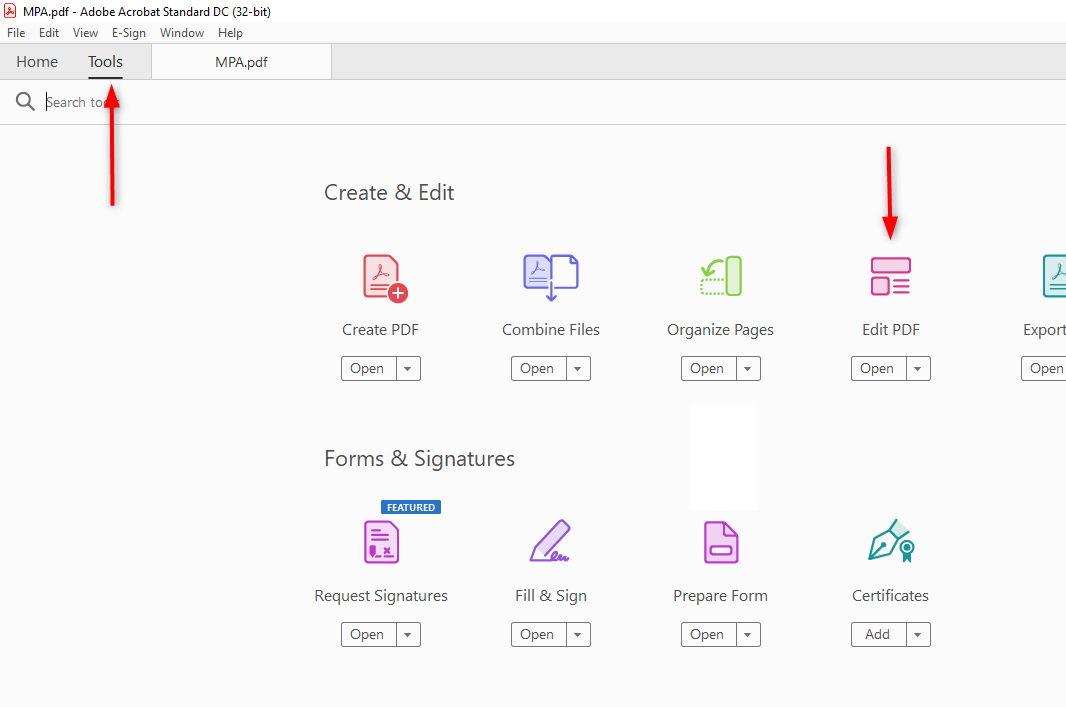Switch to the MPA.pdf document tab
The width and height of the screenshot is (1066, 707).
pos(241,62)
